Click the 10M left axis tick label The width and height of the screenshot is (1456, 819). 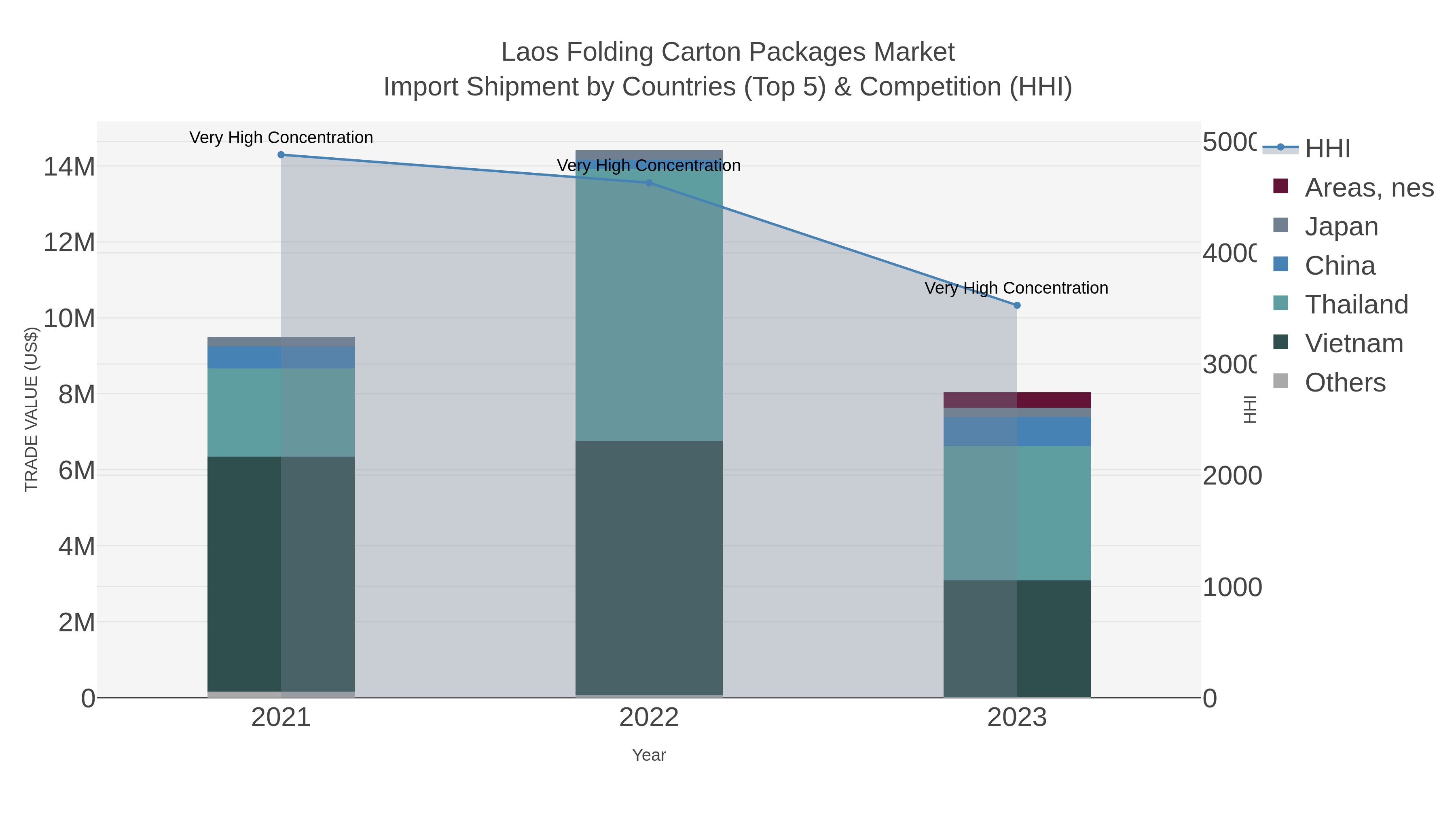pos(70,319)
